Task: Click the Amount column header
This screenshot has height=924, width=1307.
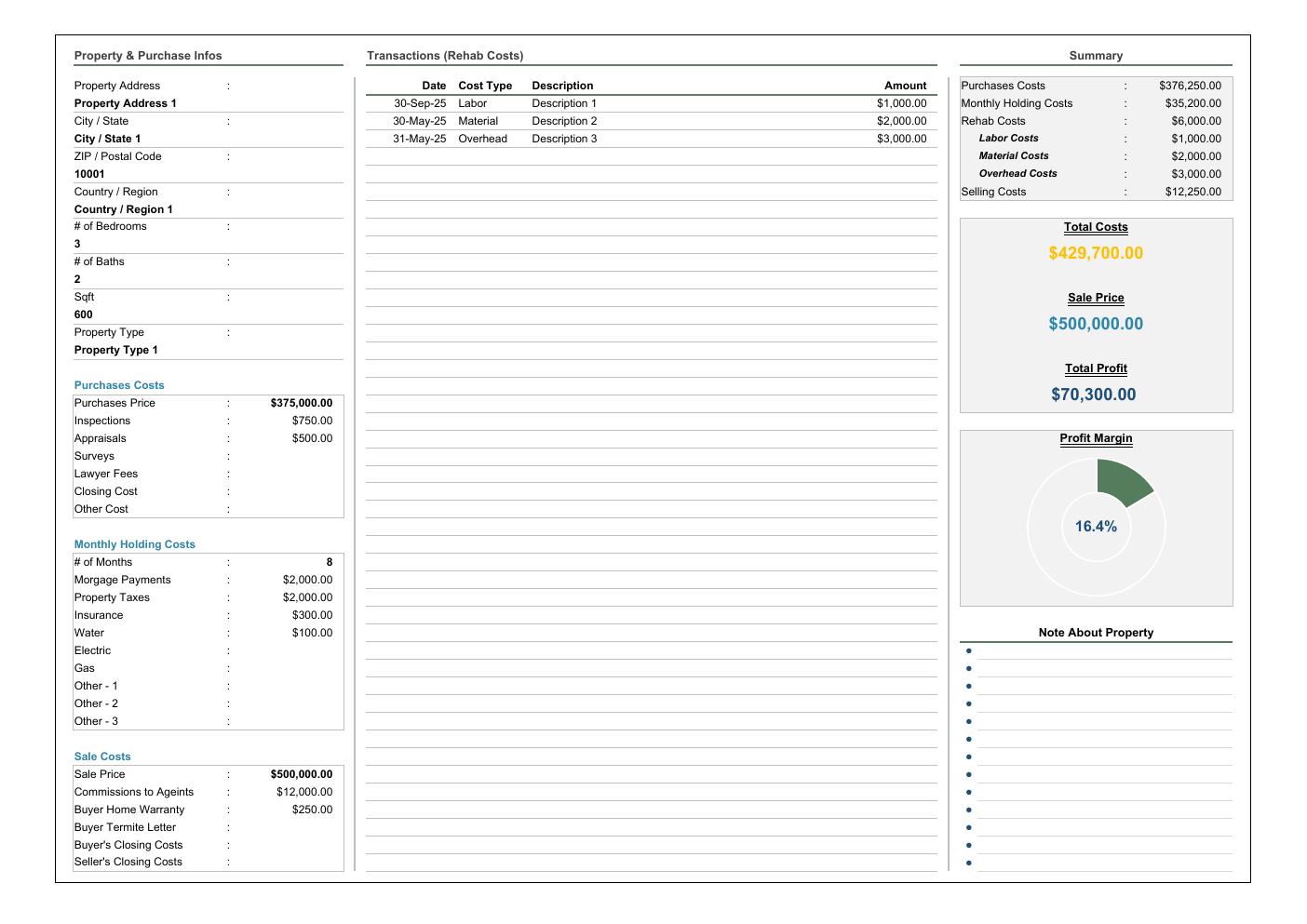Action: [905, 86]
